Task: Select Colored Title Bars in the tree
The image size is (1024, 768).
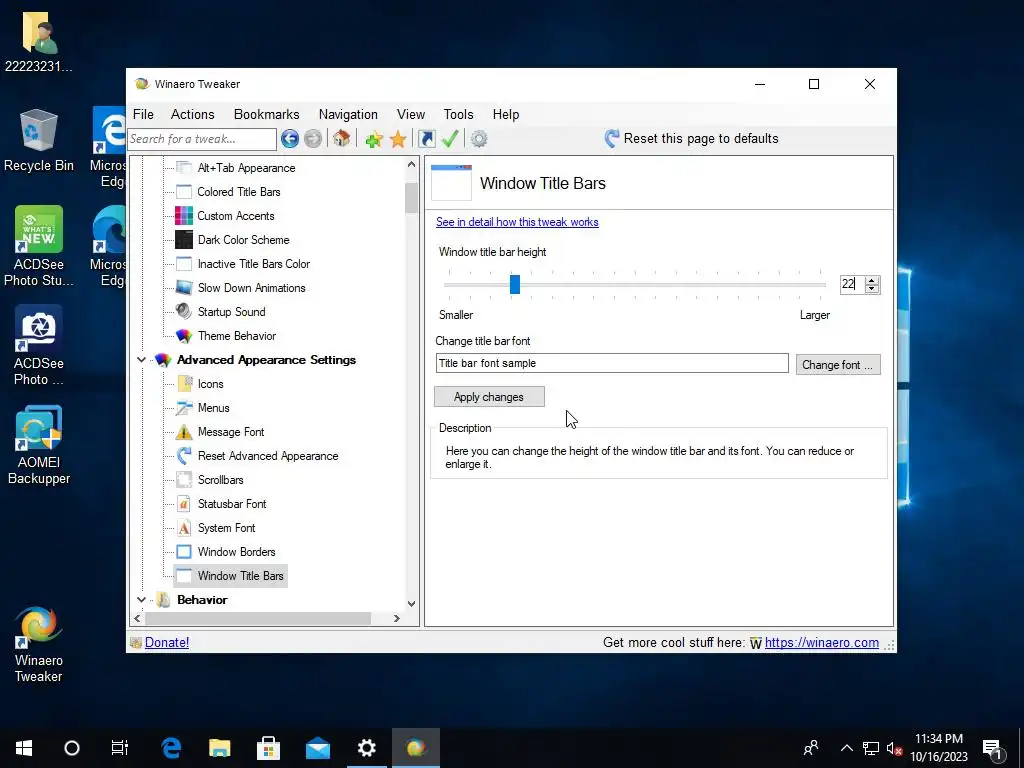Action: point(238,192)
